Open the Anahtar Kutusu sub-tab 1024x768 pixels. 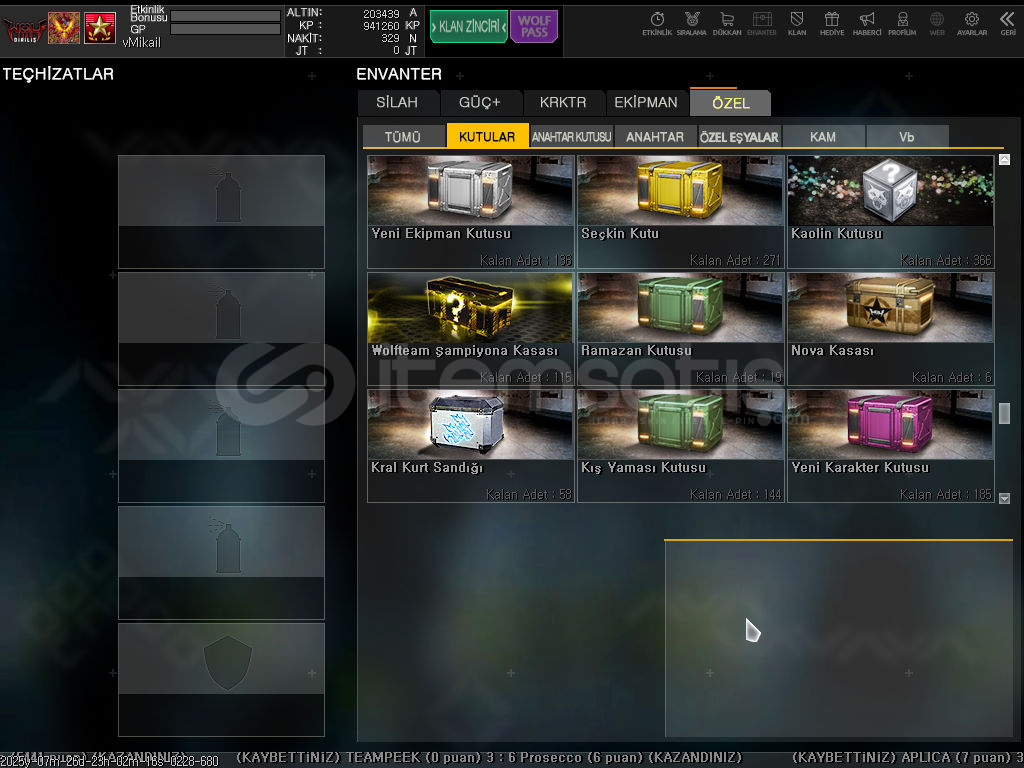[571, 136]
